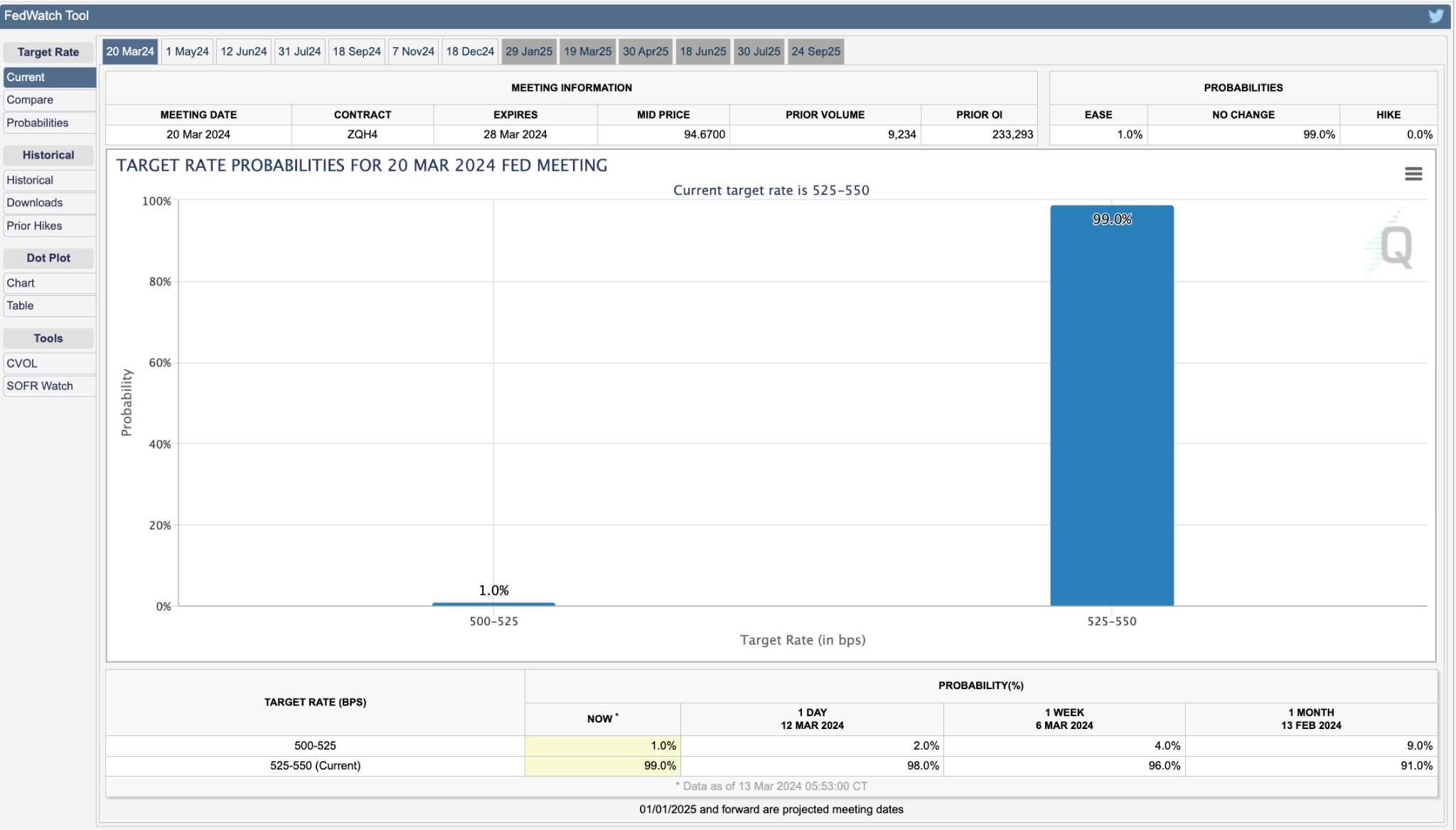Select the 1 May24 meeting tab
The image size is (1456, 830).
187,51
